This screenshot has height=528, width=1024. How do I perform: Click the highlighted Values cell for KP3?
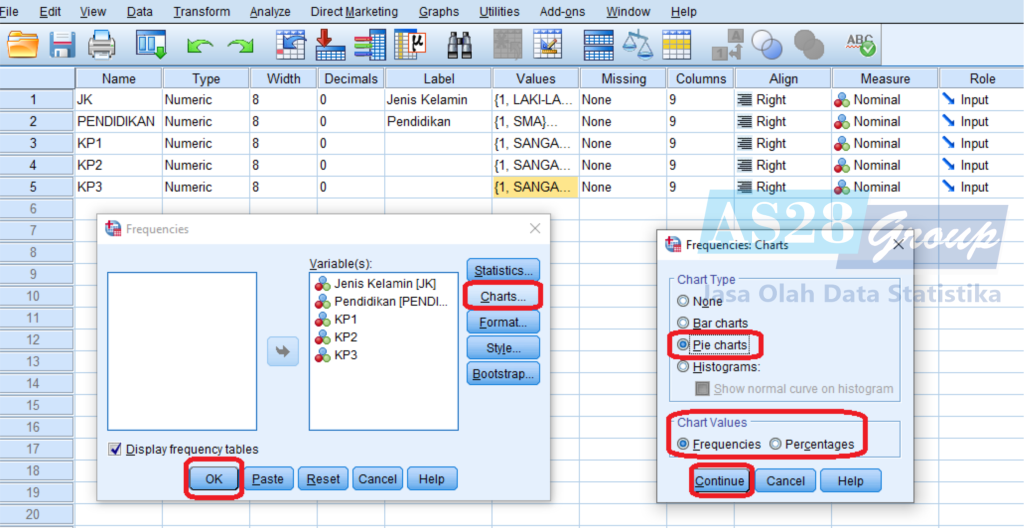coord(534,187)
